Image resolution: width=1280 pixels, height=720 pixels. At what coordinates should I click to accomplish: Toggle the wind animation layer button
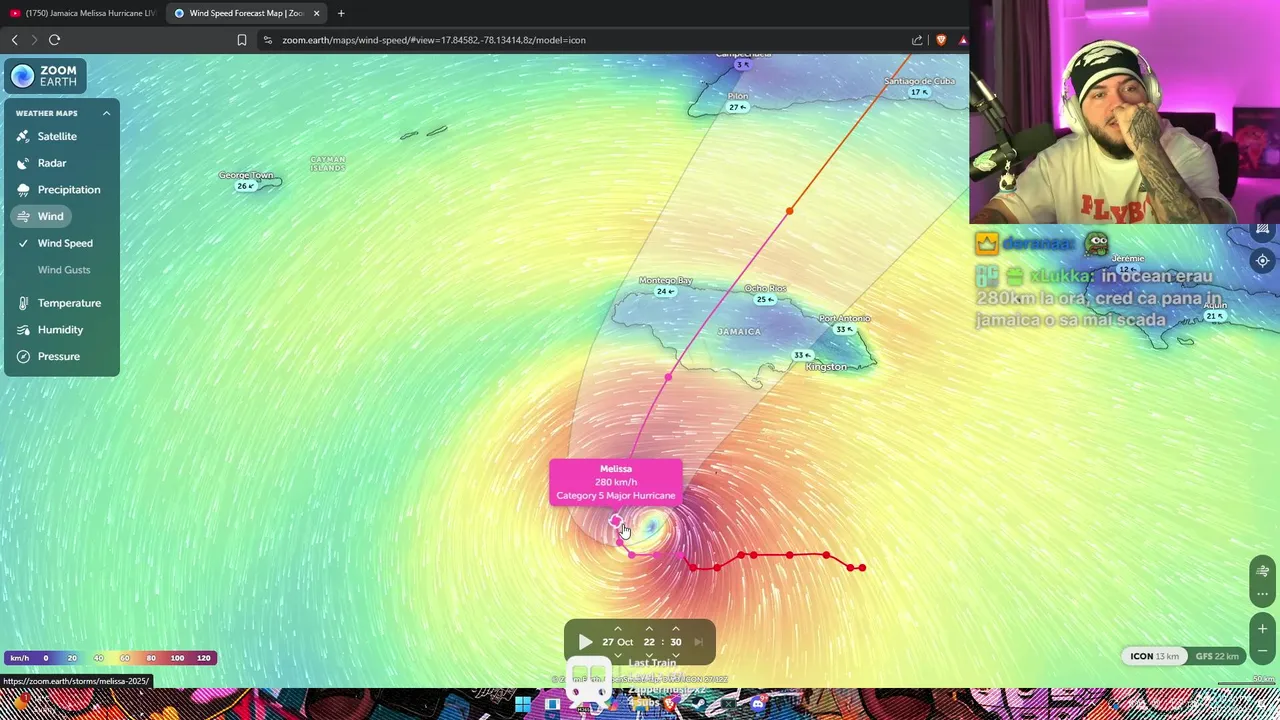point(1263,571)
